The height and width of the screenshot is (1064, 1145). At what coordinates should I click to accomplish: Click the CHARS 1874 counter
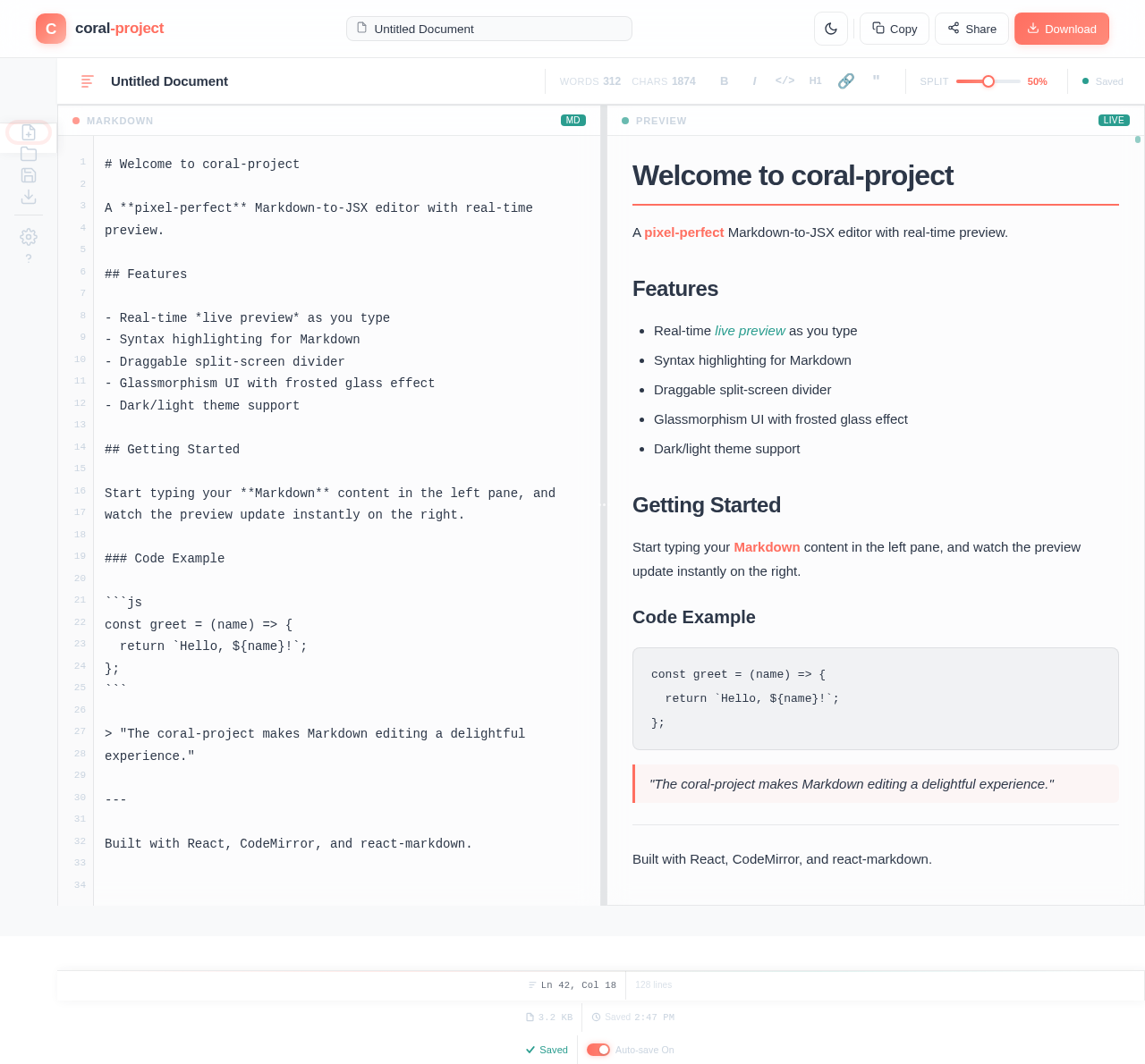tap(664, 81)
